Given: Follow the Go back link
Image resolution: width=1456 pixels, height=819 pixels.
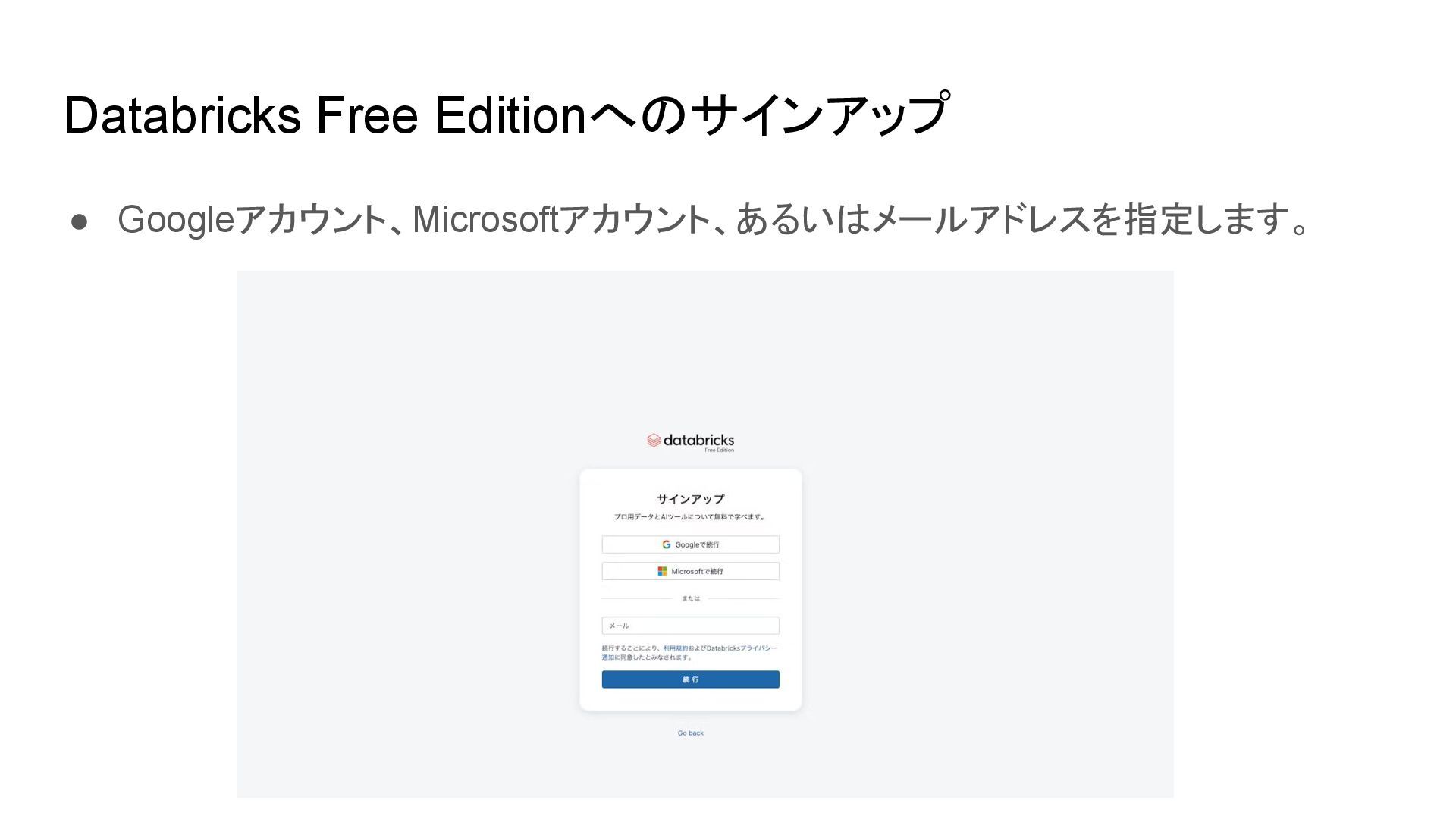Looking at the screenshot, I should click(690, 733).
